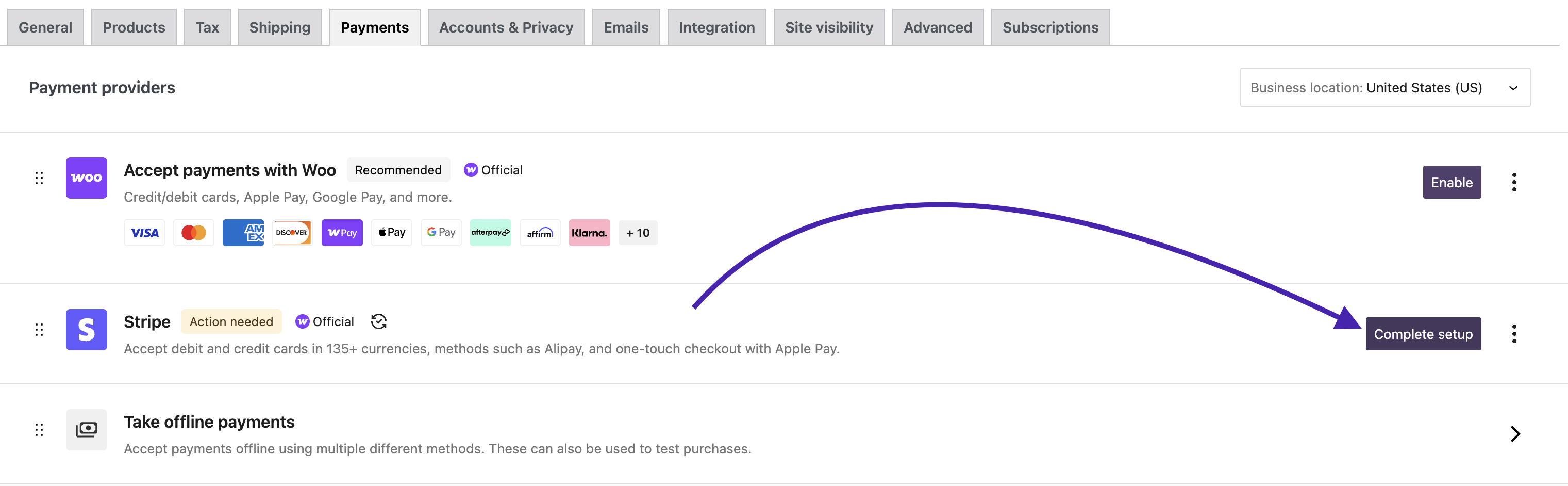Click the Take offline payments cash icon

pos(86,429)
